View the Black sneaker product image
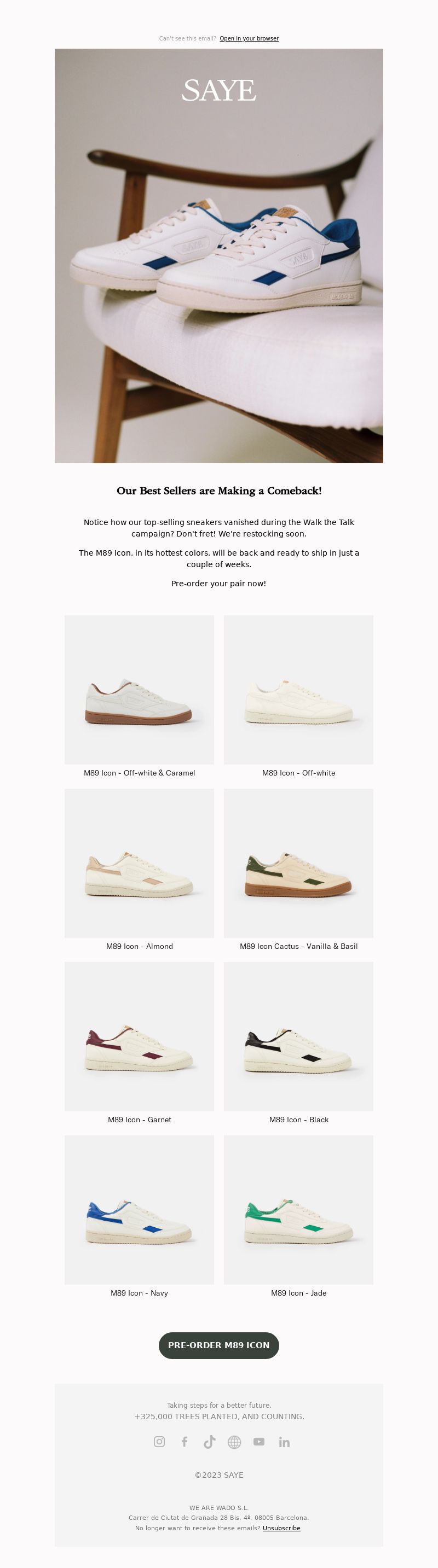438x1568 pixels. 298,1036
